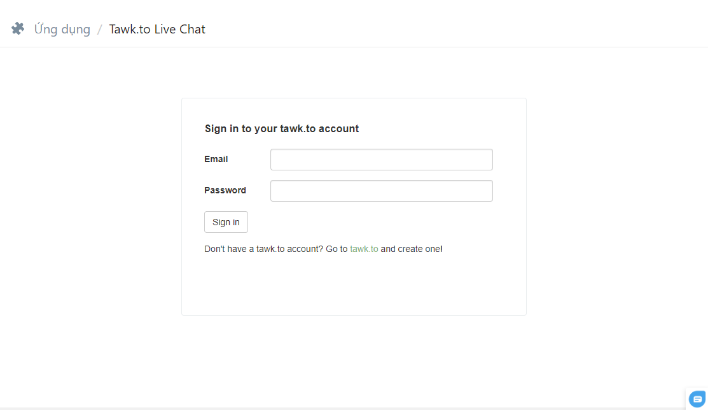Screen dimensions: 717x411
Task: Click the Sign in button
Action: coord(226,222)
